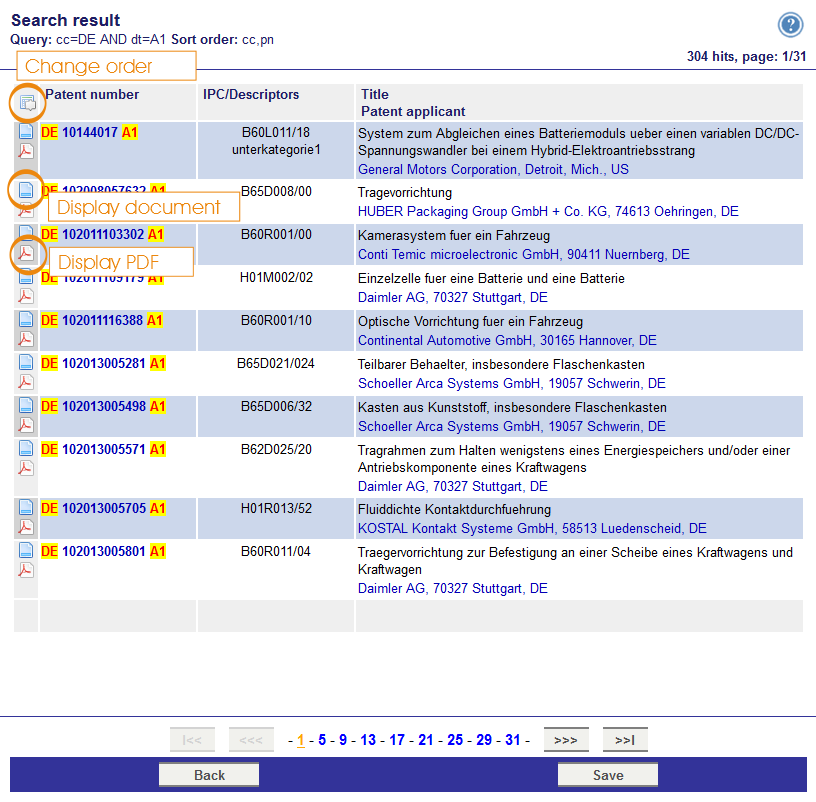Select IPC code B62D025/20
Viewport: 816px width, 802px height.
point(276,449)
